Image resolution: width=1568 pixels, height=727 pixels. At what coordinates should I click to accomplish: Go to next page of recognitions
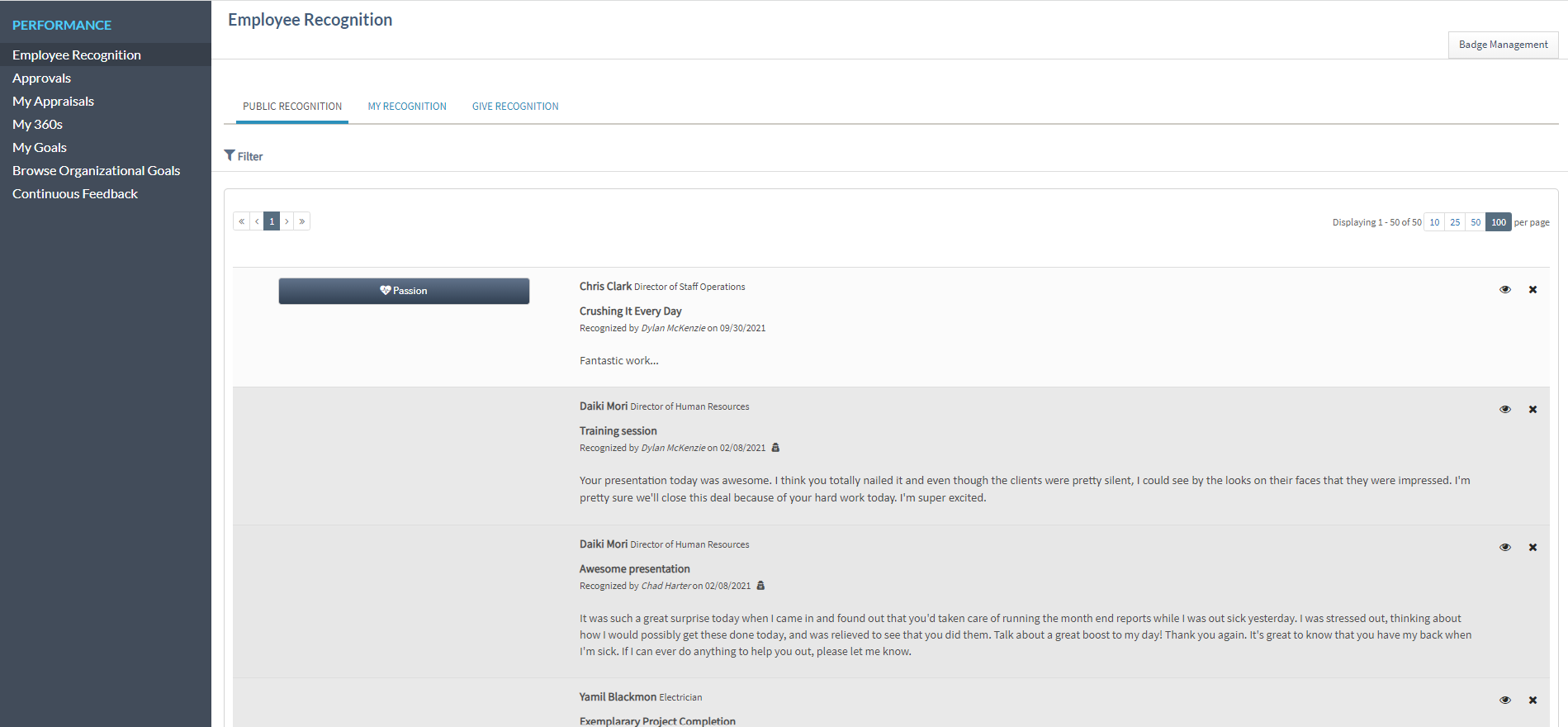[x=287, y=221]
